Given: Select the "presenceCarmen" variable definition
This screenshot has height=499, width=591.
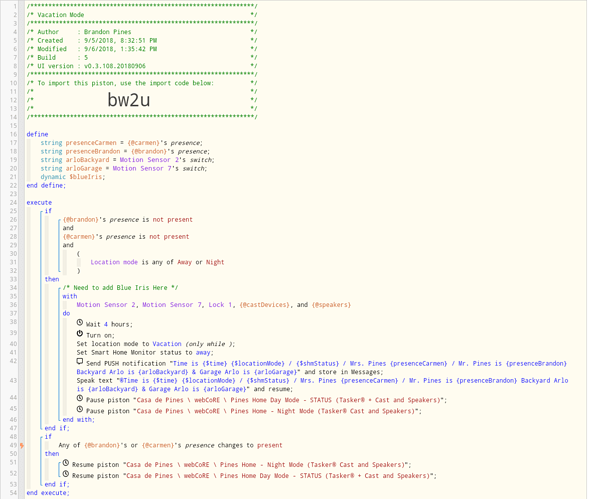Looking at the screenshot, I should click(x=121, y=143).
